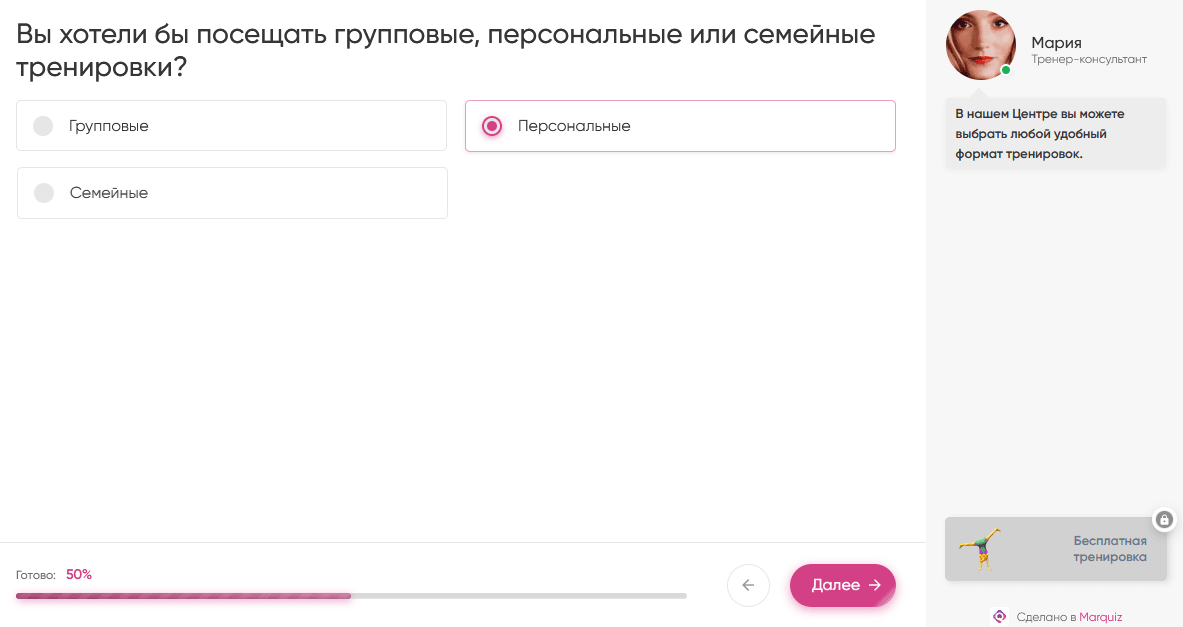Image resolution: width=1183 pixels, height=627 pixels.
Task: Choose the "Персональные" radio option
Action: (492, 126)
